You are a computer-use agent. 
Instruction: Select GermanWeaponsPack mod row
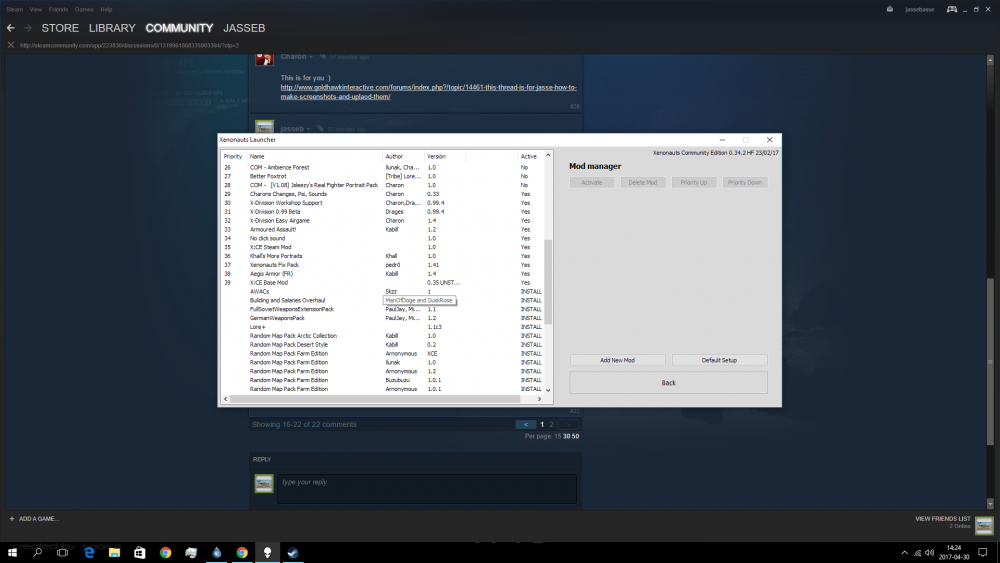pyautogui.click(x=383, y=318)
